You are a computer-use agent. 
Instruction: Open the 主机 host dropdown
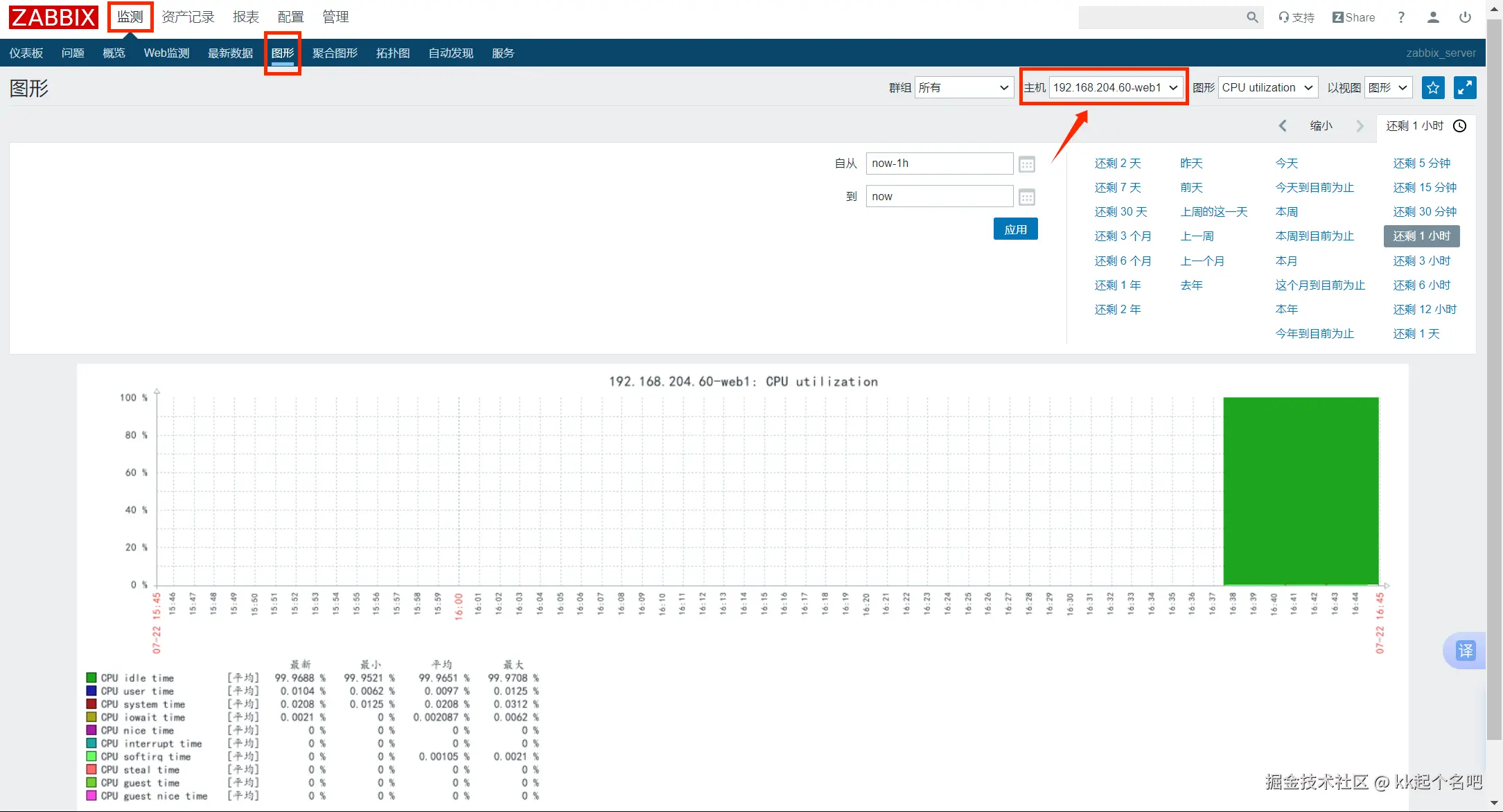[1115, 88]
